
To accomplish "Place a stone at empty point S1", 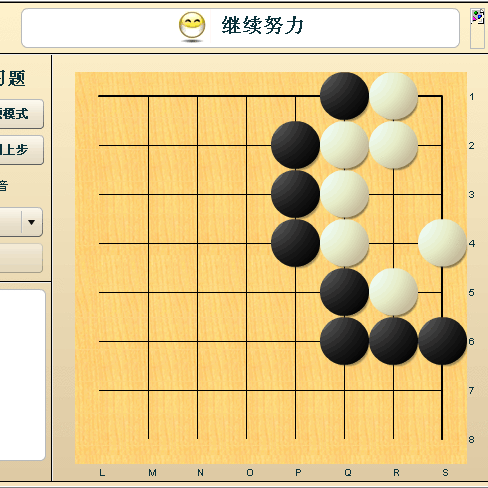I will click(442, 96).
